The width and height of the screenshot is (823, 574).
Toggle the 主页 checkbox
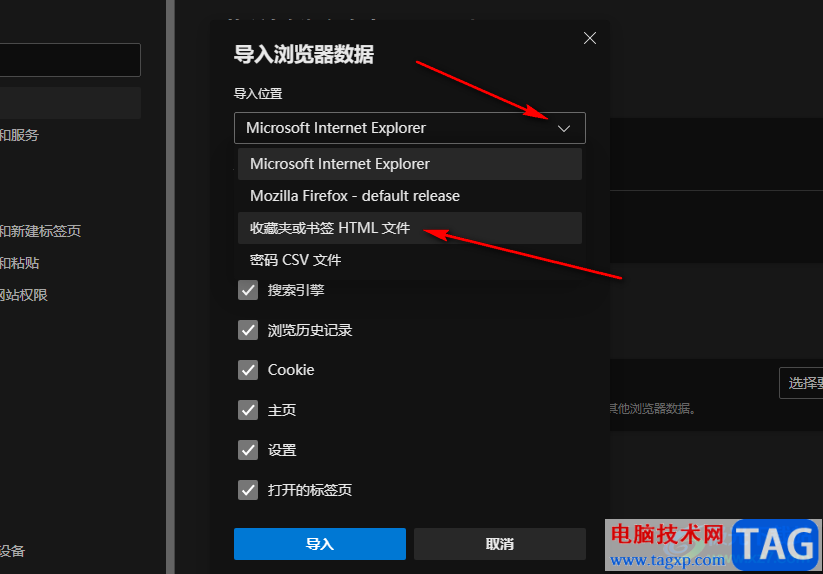point(248,410)
